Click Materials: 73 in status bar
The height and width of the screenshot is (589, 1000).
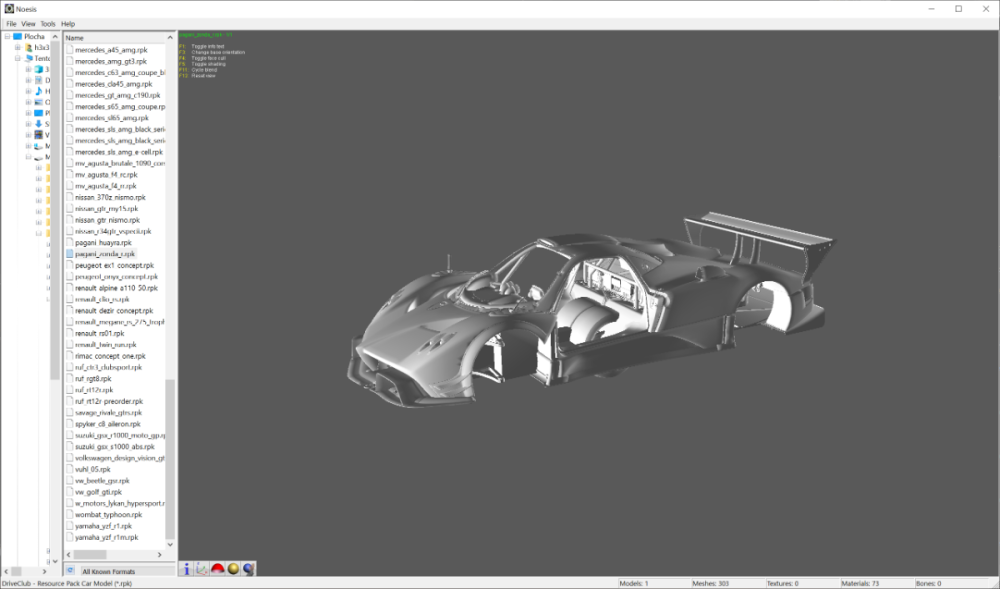(860, 583)
